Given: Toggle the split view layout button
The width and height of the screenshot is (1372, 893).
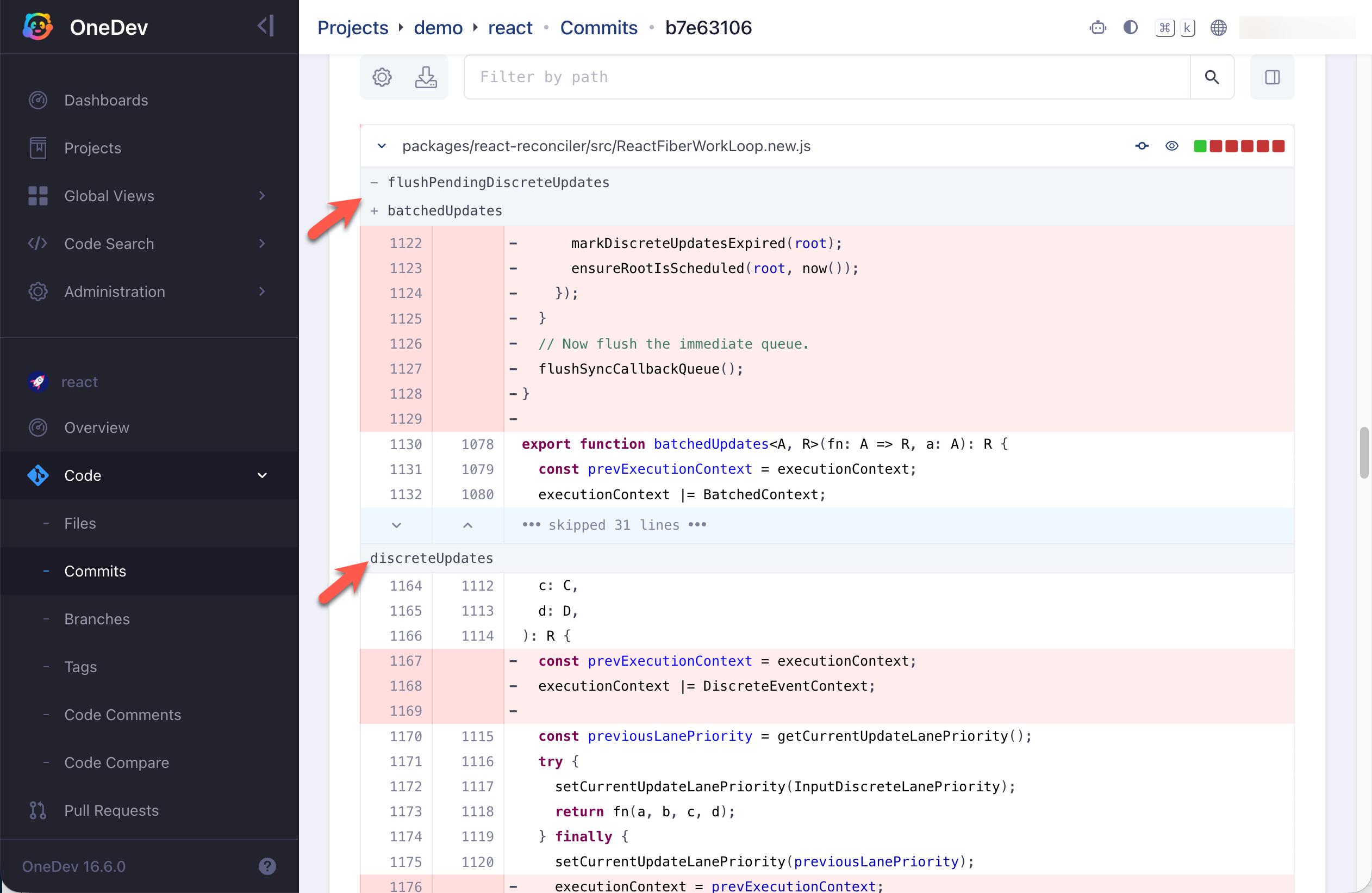Looking at the screenshot, I should click(1273, 77).
